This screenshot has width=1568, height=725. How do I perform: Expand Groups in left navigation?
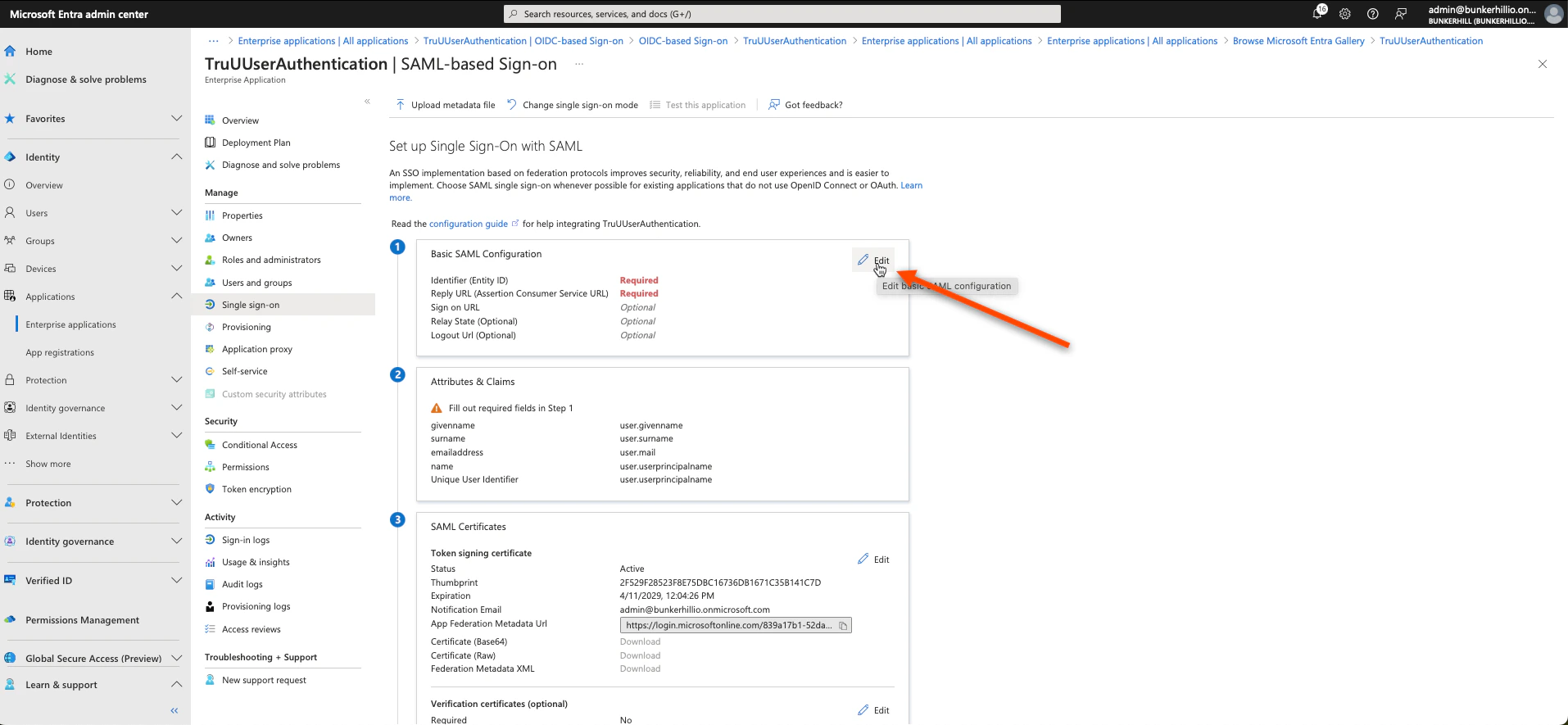tap(176, 241)
